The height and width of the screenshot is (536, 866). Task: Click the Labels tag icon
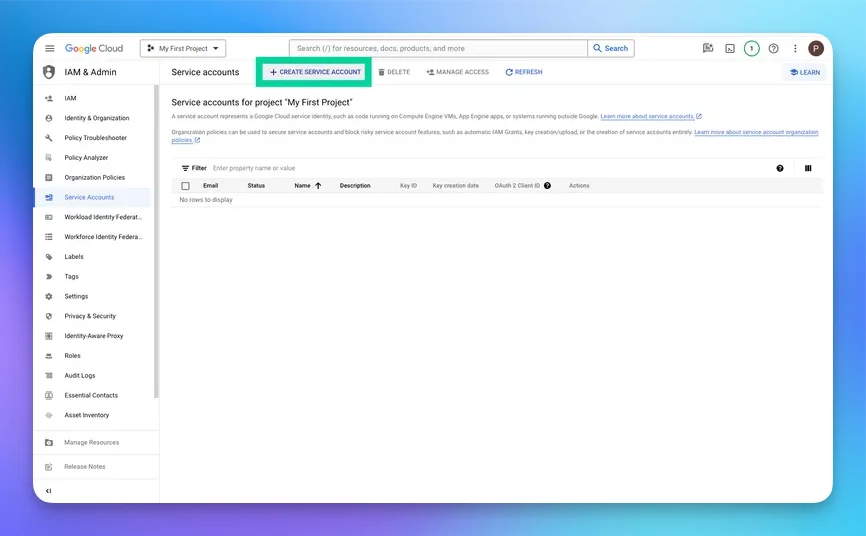(x=49, y=257)
